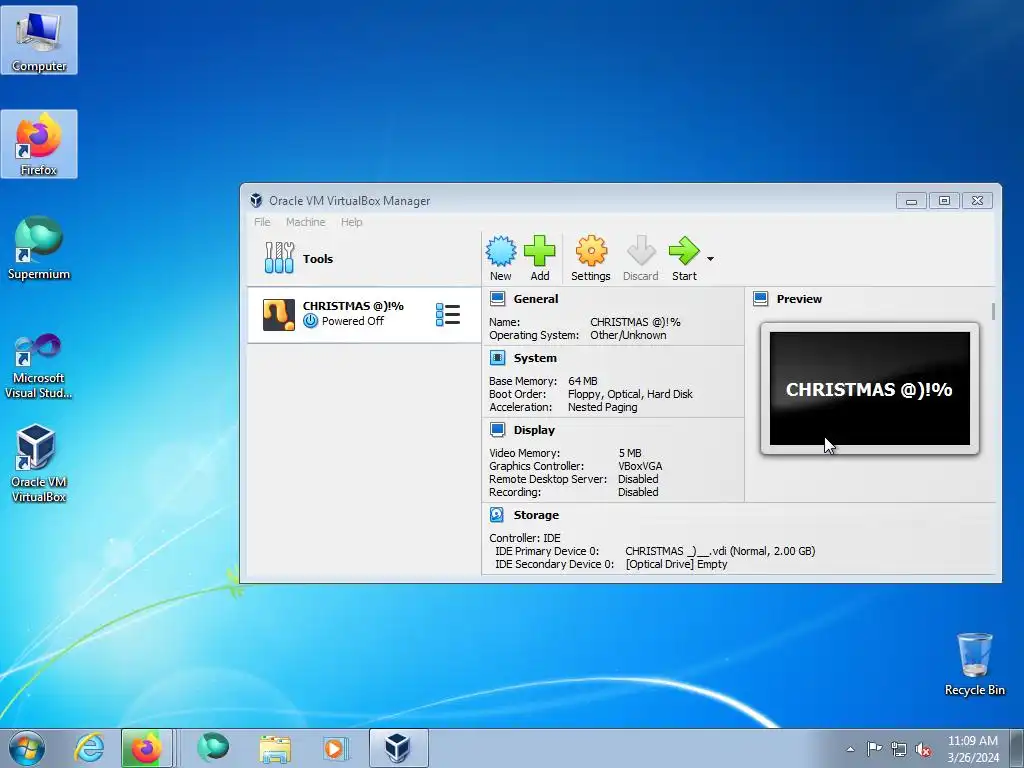Switch to Firefox in the taskbar

point(146,748)
